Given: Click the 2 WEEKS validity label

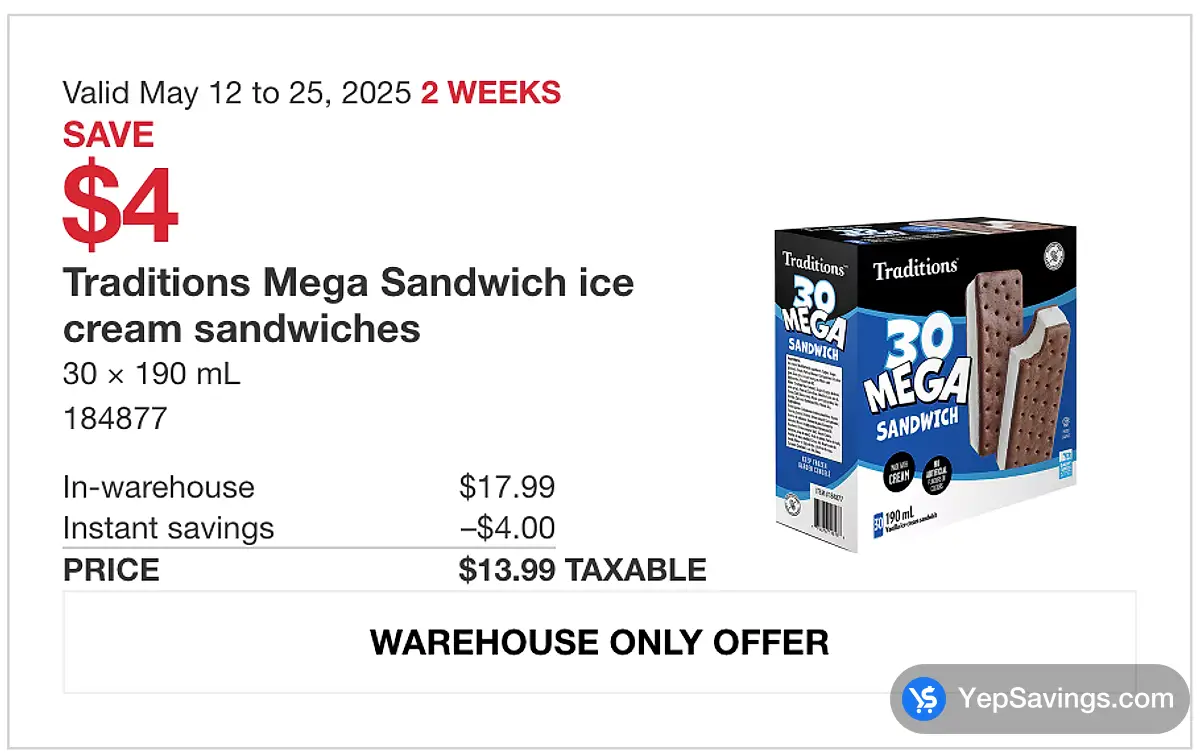Looking at the screenshot, I should [x=491, y=93].
